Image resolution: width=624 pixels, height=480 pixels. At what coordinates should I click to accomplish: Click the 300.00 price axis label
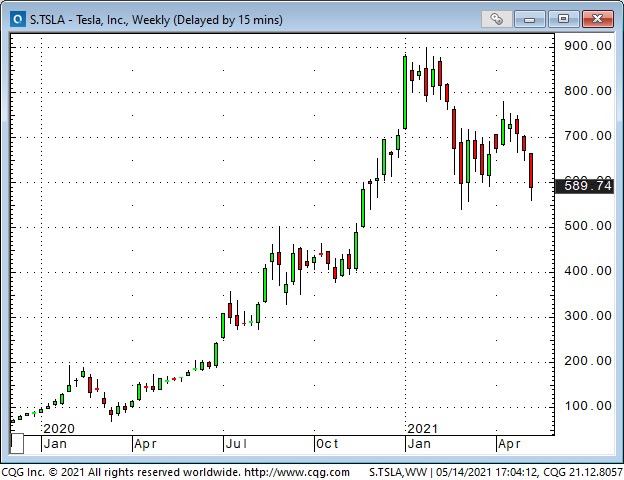pyautogui.click(x=588, y=316)
